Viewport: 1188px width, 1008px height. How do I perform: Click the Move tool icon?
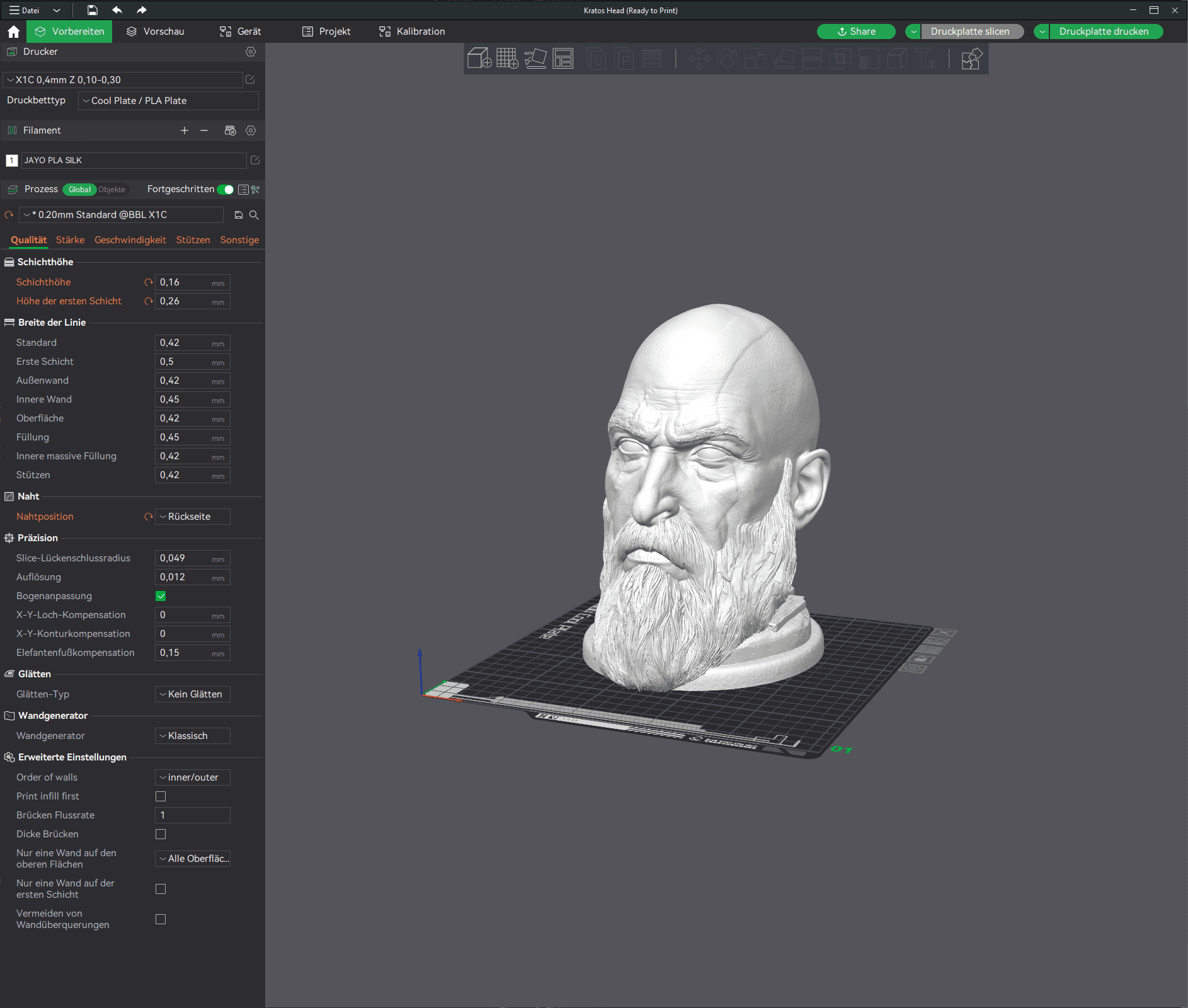click(699, 59)
